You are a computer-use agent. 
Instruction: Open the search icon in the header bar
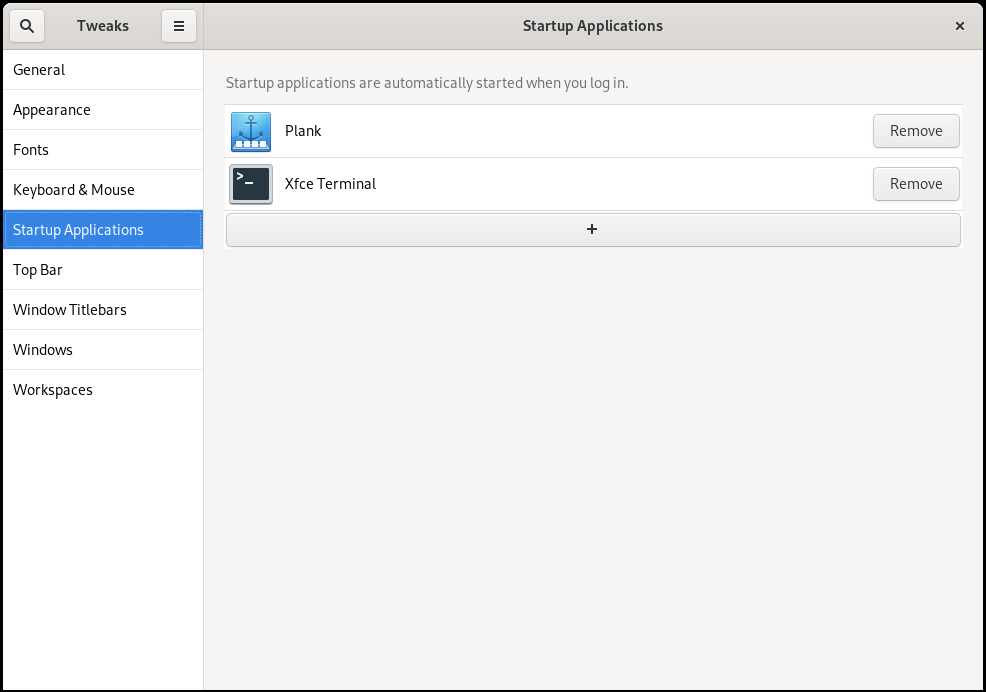point(26,26)
